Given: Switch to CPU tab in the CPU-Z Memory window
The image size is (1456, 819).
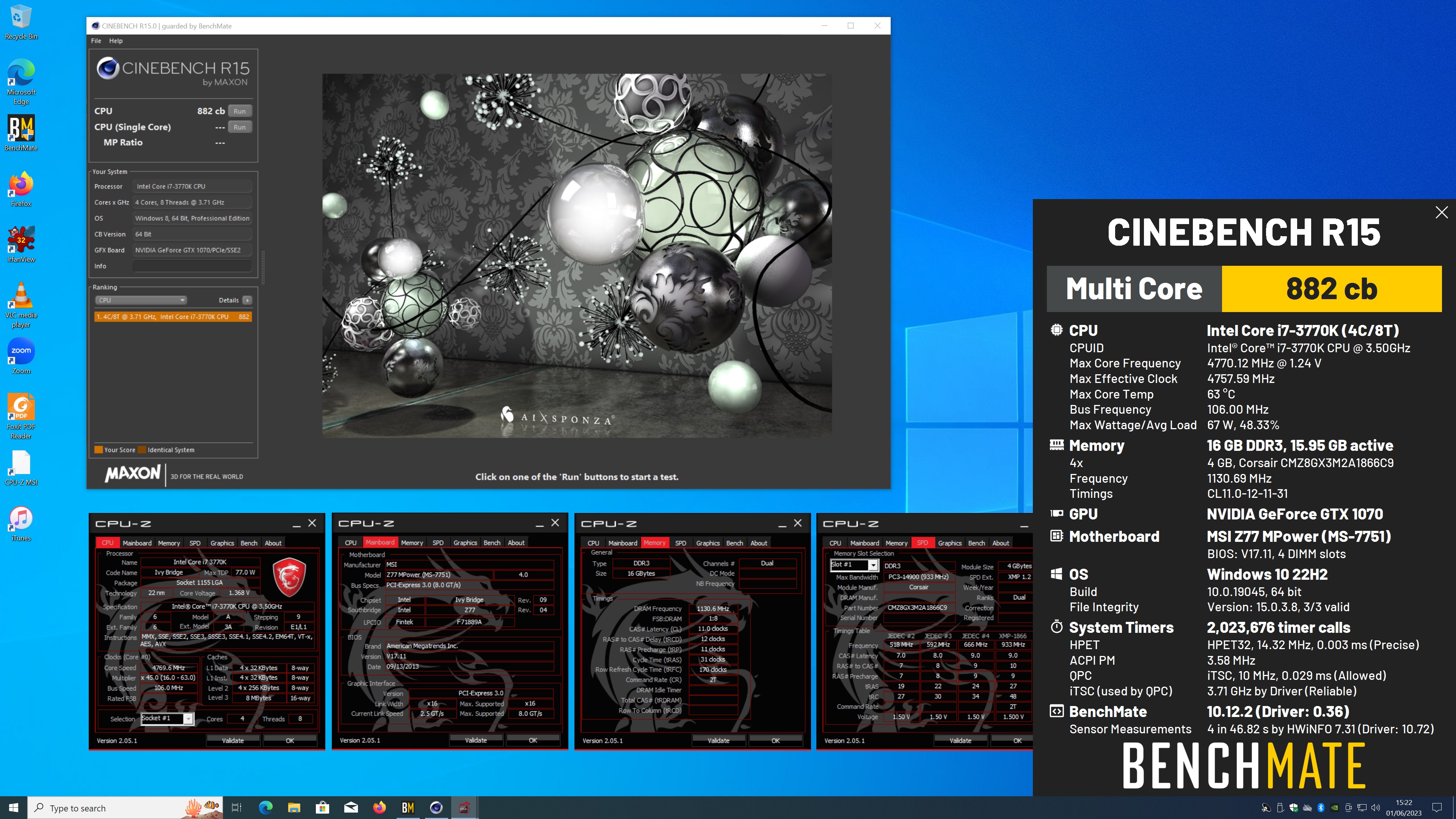Looking at the screenshot, I should (x=593, y=543).
